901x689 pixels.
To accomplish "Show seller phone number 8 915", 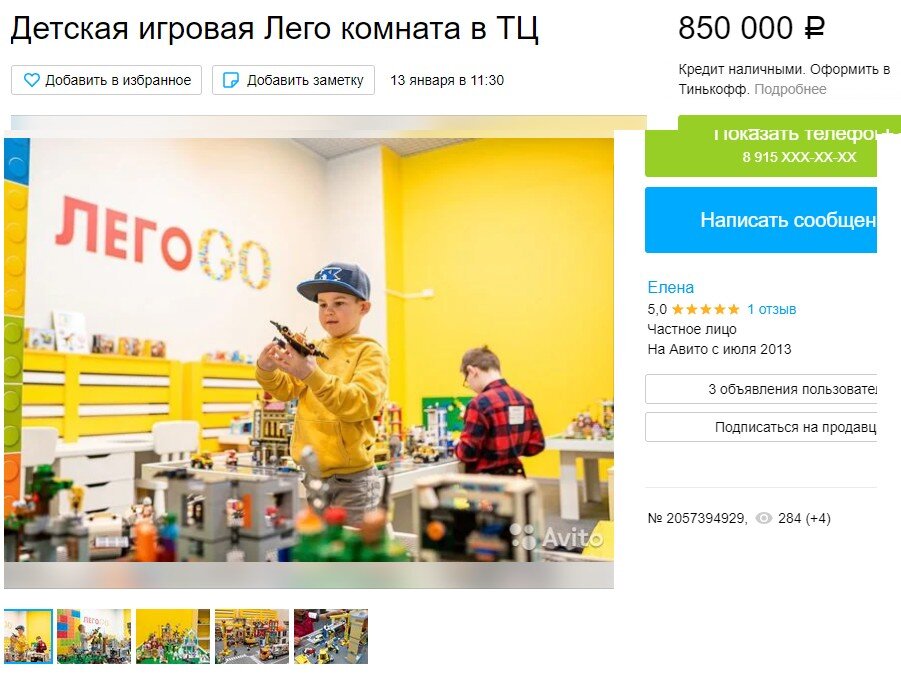I will pyautogui.click(x=761, y=147).
